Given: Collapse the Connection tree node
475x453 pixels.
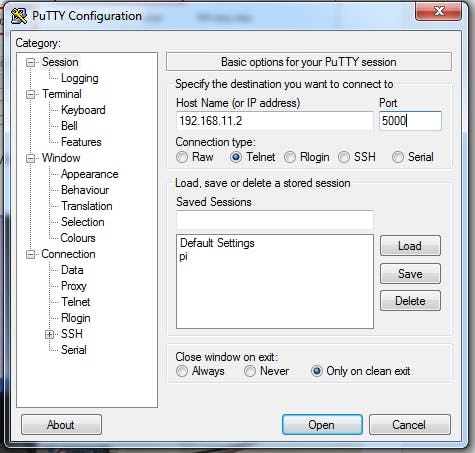Looking at the screenshot, I should 30,255.
